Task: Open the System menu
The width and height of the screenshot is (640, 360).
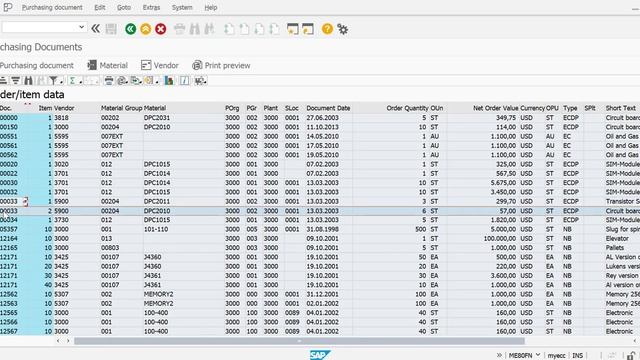Action: [x=182, y=7]
